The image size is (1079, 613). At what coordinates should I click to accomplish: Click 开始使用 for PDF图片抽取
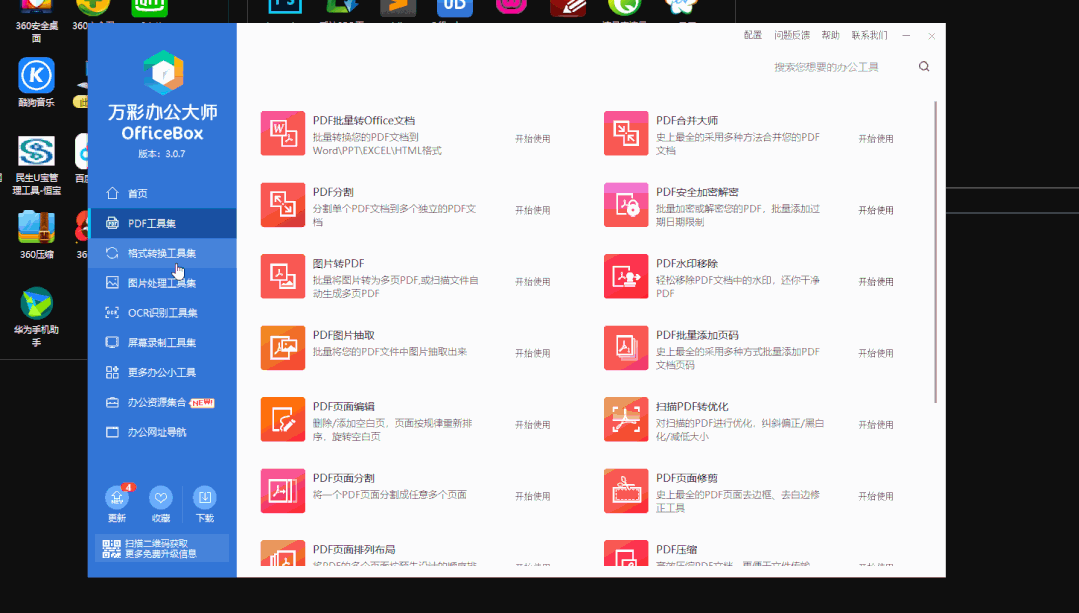[533, 353]
